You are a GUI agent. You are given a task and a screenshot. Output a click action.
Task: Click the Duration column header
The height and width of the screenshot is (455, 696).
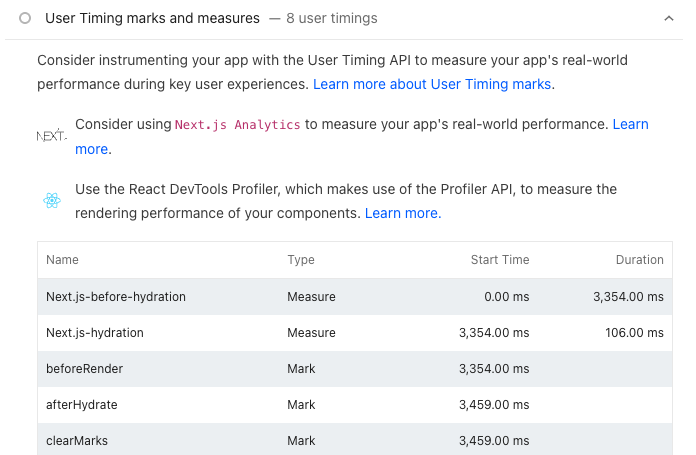[639, 260]
